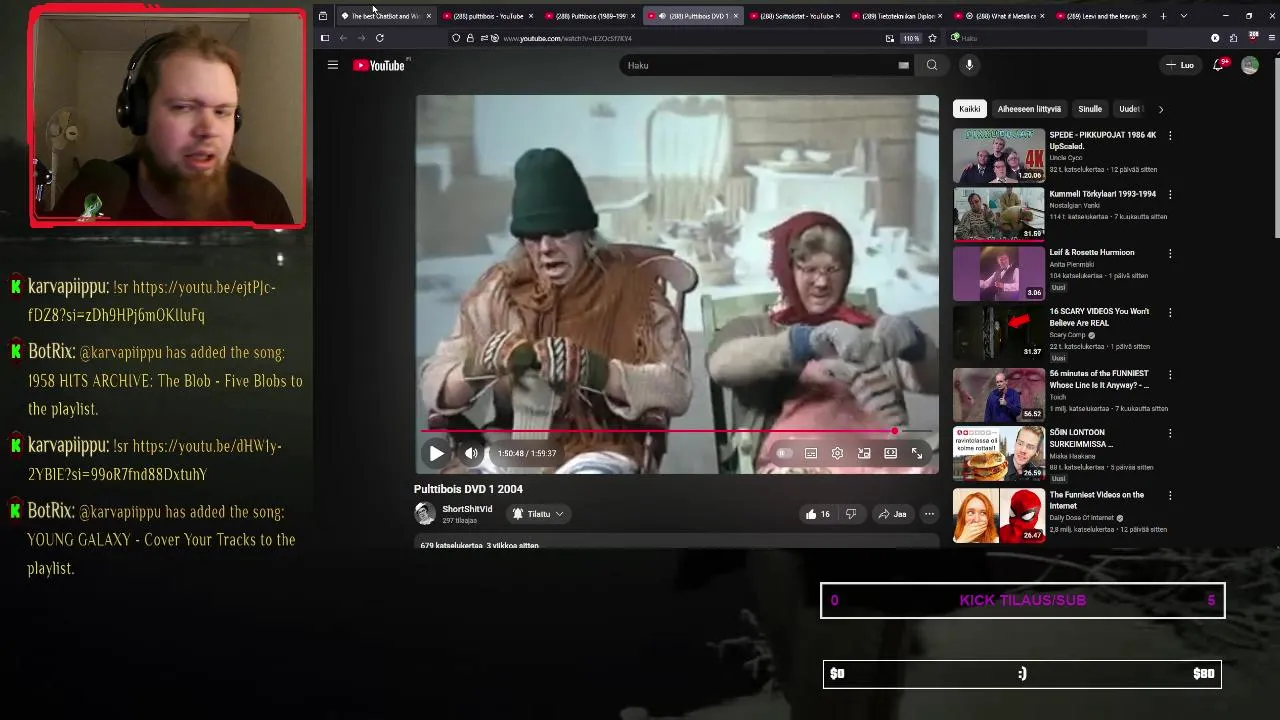Switch to the Soittolistat YouTube tab
Viewport: 1280px width, 720px height.
[795, 16]
